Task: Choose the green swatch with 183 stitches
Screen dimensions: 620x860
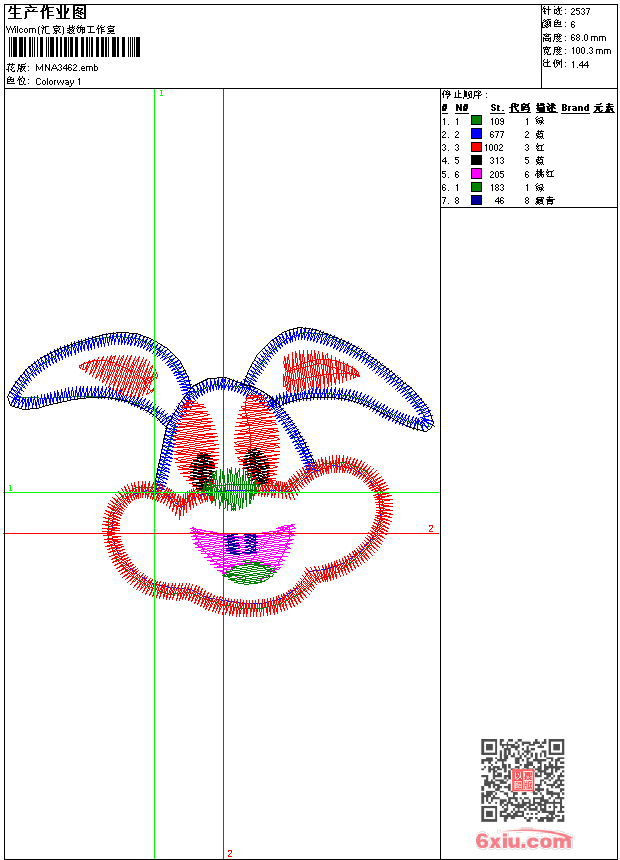Action: point(476,187)
